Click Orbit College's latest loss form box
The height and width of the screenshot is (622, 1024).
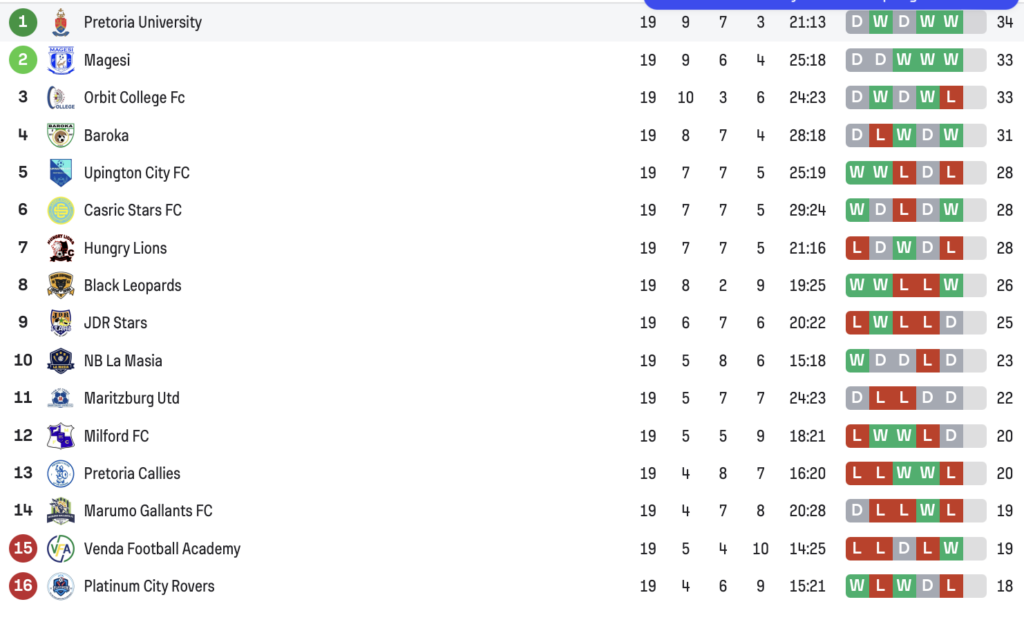click(950, 98)
